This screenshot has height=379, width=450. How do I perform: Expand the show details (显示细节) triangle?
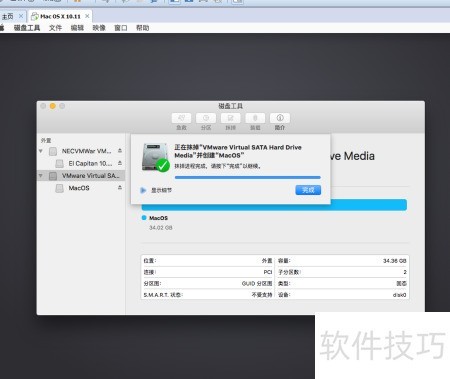(143, 190)
